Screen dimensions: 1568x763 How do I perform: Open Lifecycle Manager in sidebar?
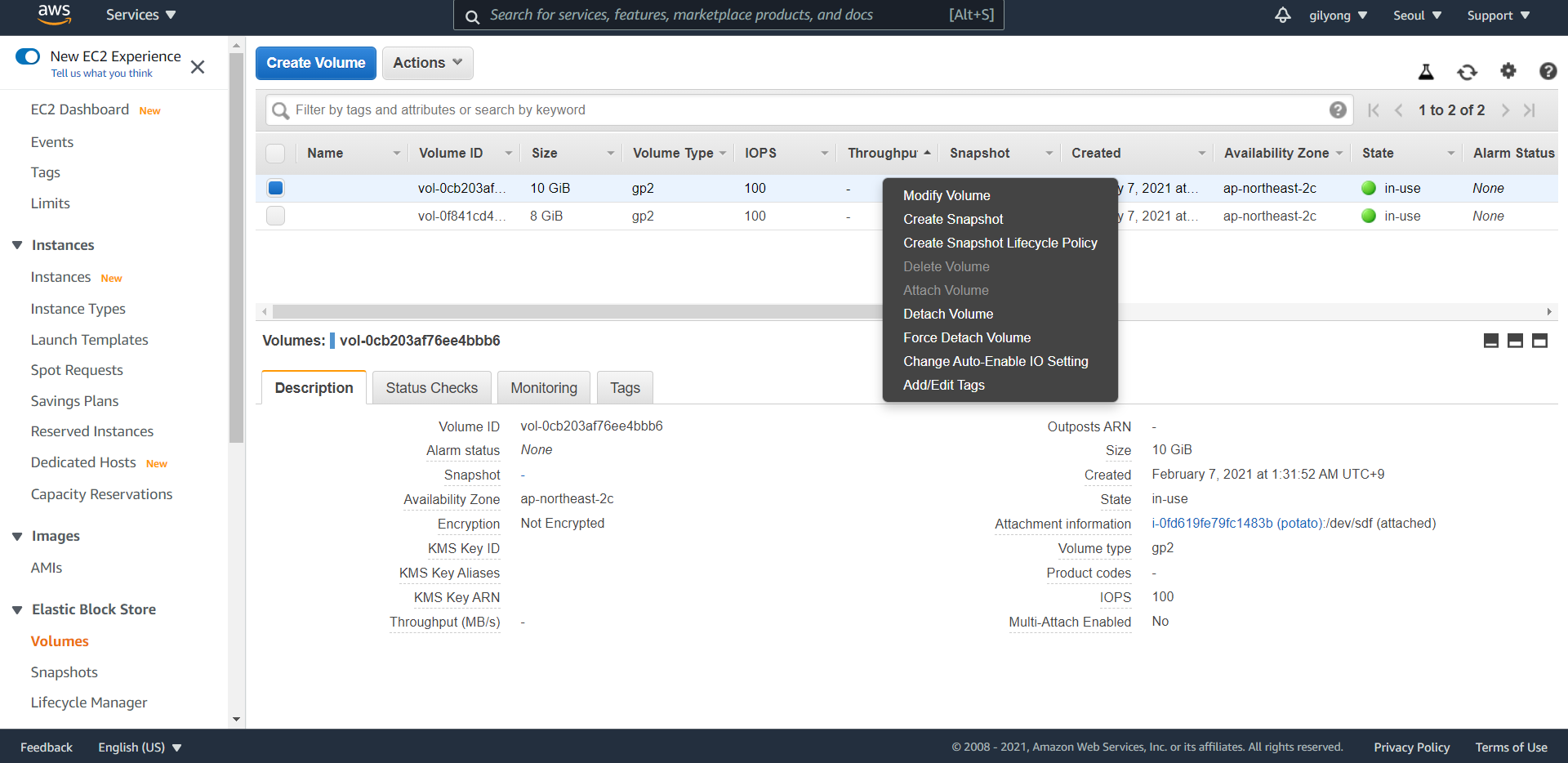tap(89, 703)
